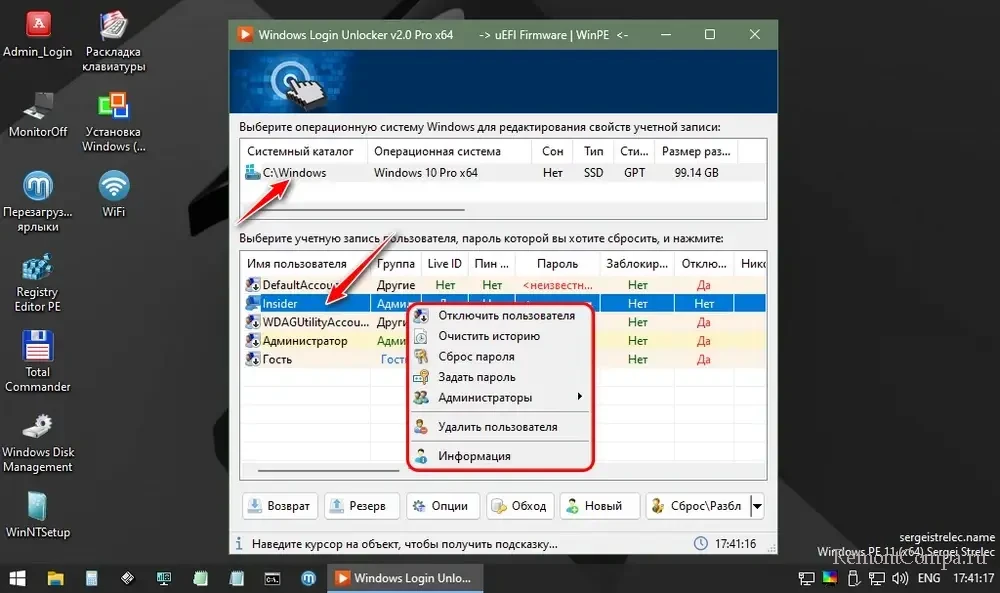Open Установка Windows desktop icon

tap(114, 122)
